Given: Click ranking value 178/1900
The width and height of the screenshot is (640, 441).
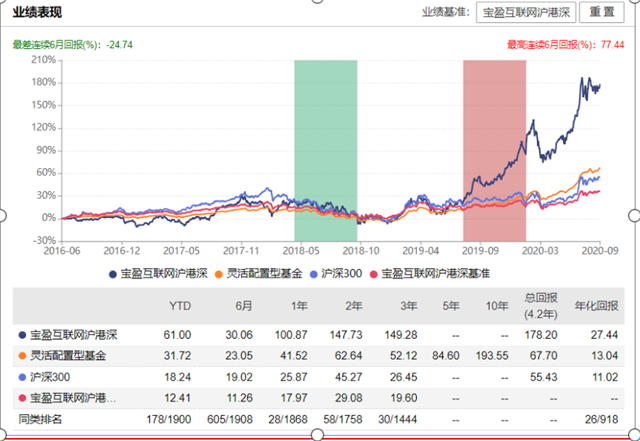Looking at the screenshot, I should [169, 419].
